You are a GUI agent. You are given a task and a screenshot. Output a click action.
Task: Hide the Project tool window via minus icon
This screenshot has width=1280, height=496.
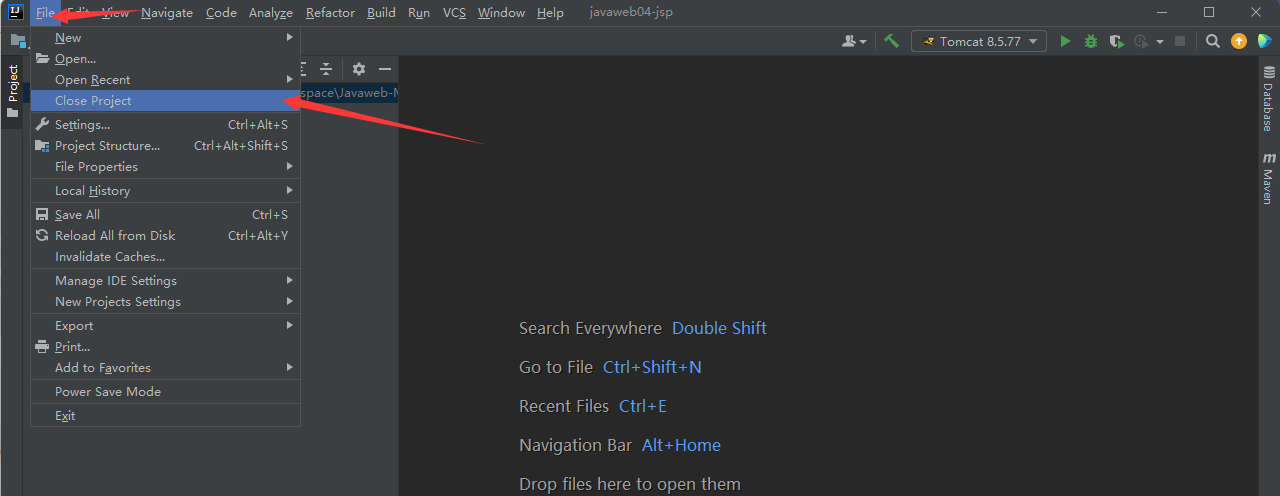pyautogui.click(x=385, y=69)
